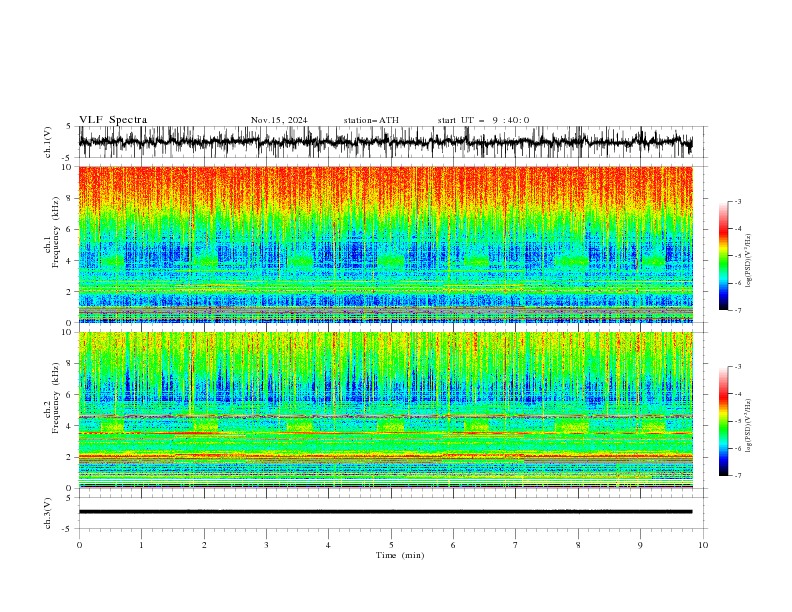Click the time axis tick label '8'

coord(578,545)
